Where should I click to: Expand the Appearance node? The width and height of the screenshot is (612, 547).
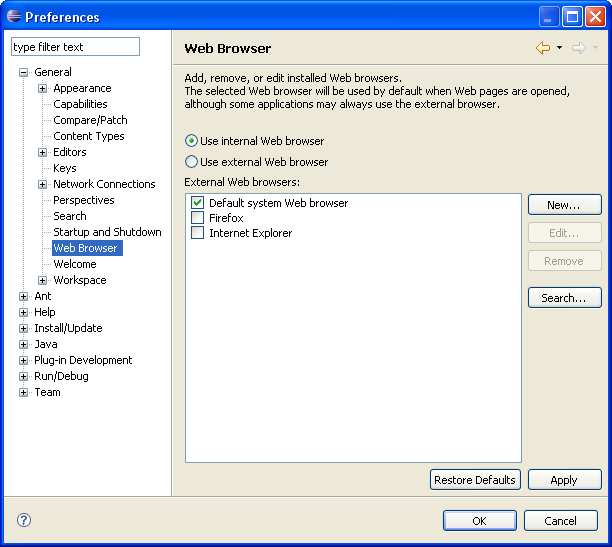(x=43, y=88)
